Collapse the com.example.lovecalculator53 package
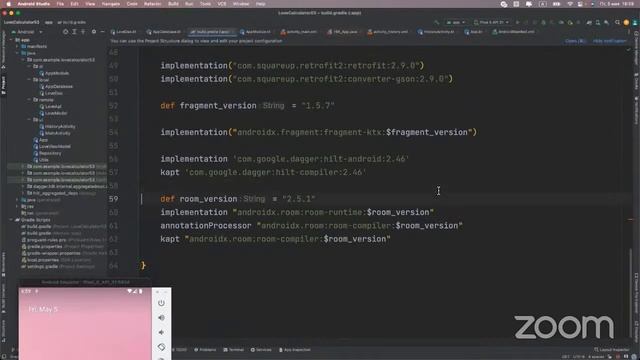 tap(23, 60)
